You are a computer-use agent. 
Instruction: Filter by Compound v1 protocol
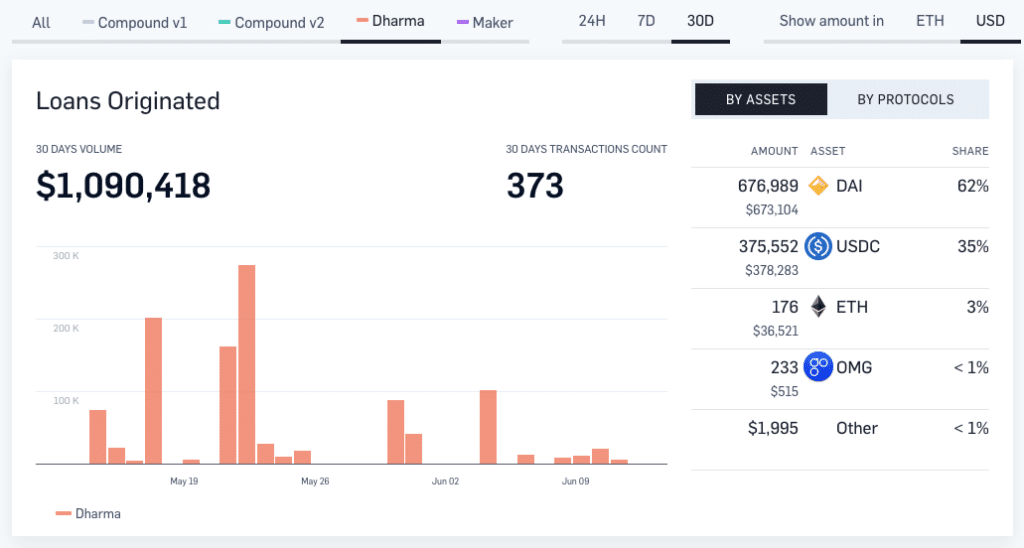click(x=134, y=22)
